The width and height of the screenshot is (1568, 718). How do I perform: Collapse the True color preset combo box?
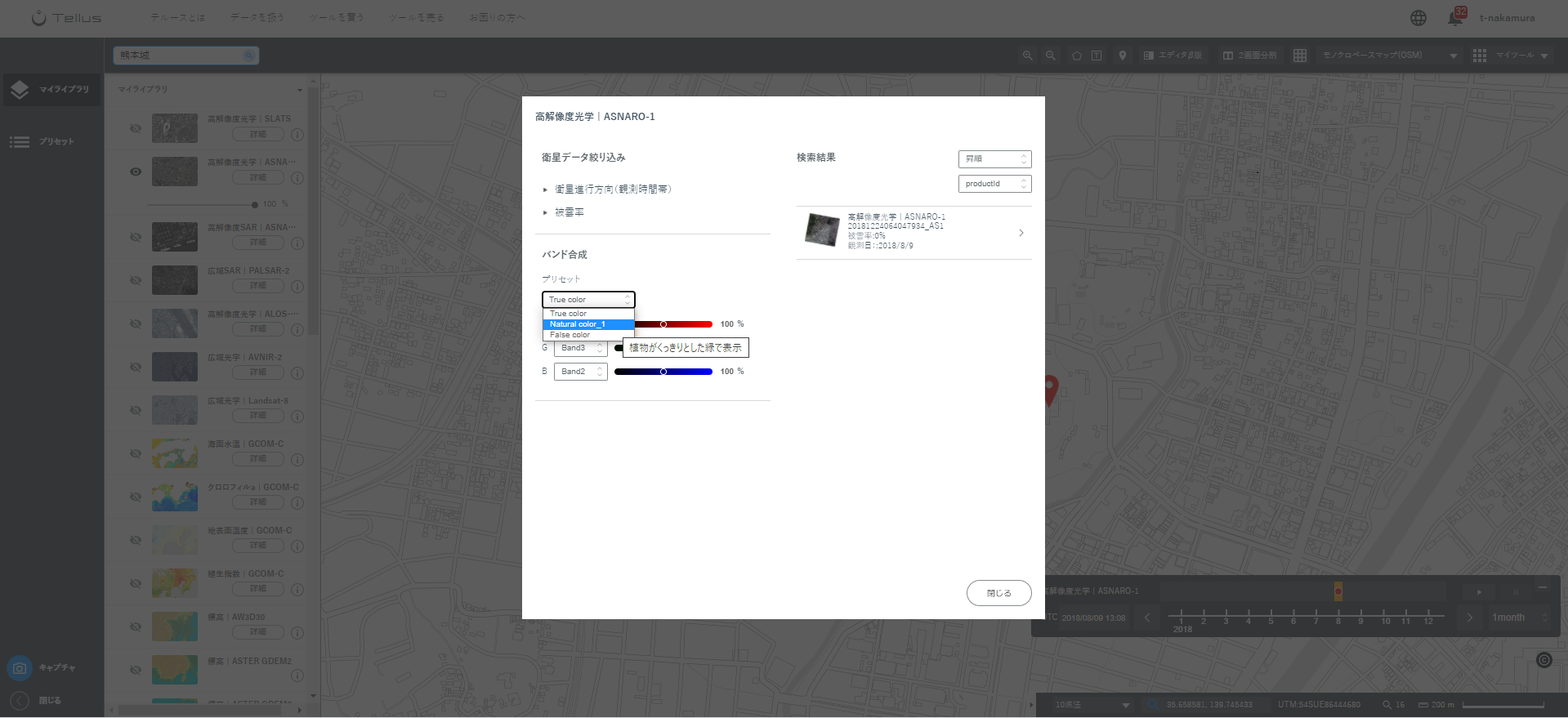coord(588,300)
